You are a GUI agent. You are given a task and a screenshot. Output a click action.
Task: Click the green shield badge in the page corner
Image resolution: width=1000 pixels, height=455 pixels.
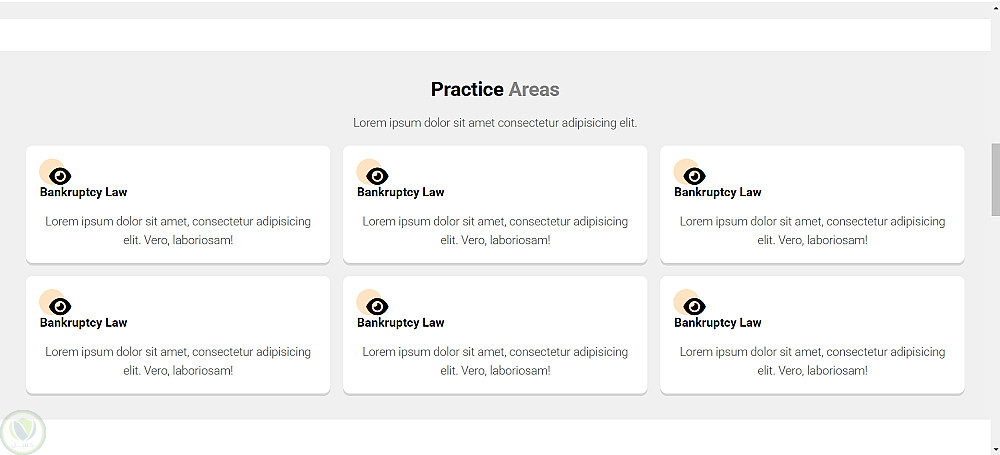point(22,432)
